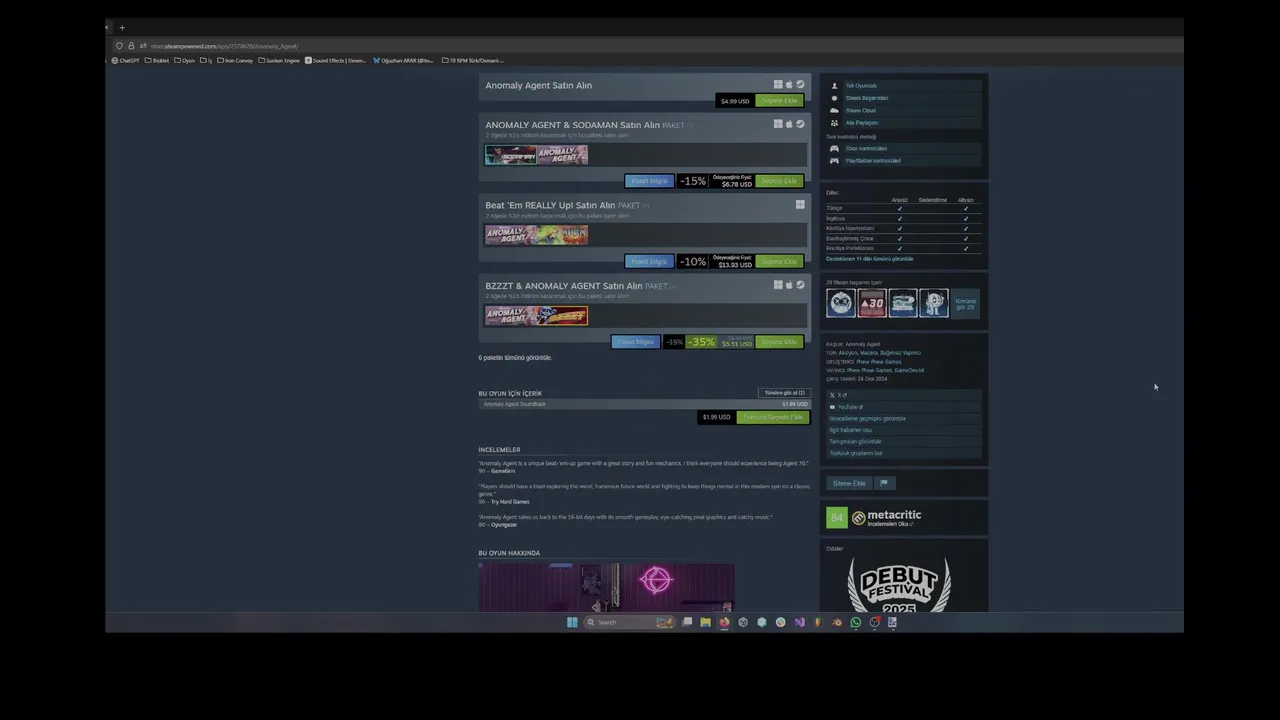
Task: Click Apple icon on BZZZT & Anomaly Agent bundle
Action: coord(789,285)
